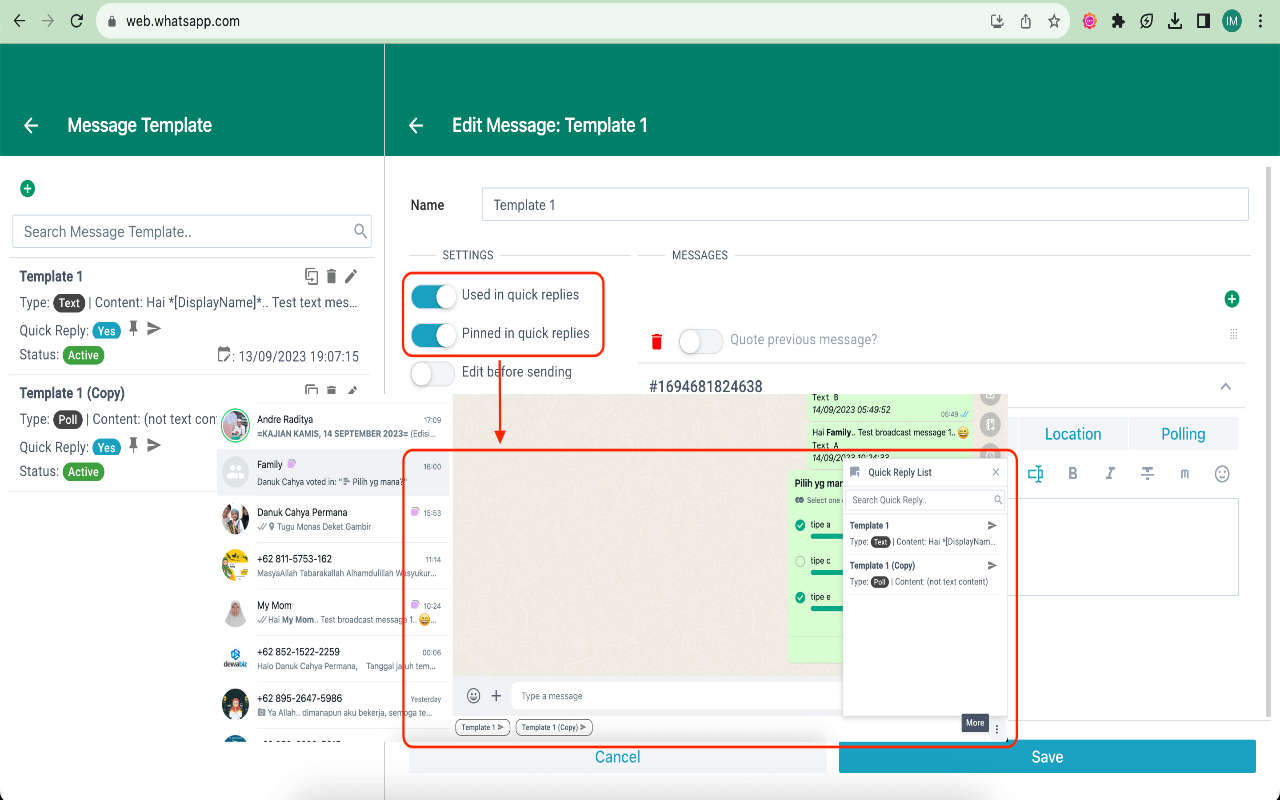Toggle Pinned in quick replies off
Viewport: 1280px width, 800px height.
pos(433,334)
